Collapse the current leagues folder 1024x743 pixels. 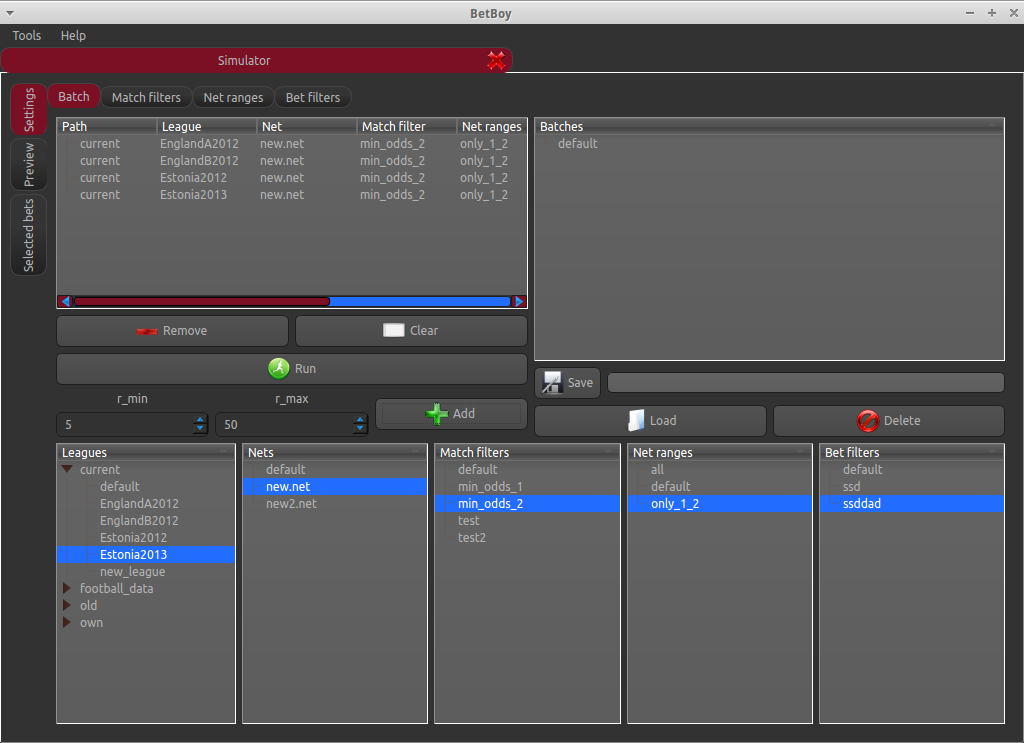click(x=68, y=470)
